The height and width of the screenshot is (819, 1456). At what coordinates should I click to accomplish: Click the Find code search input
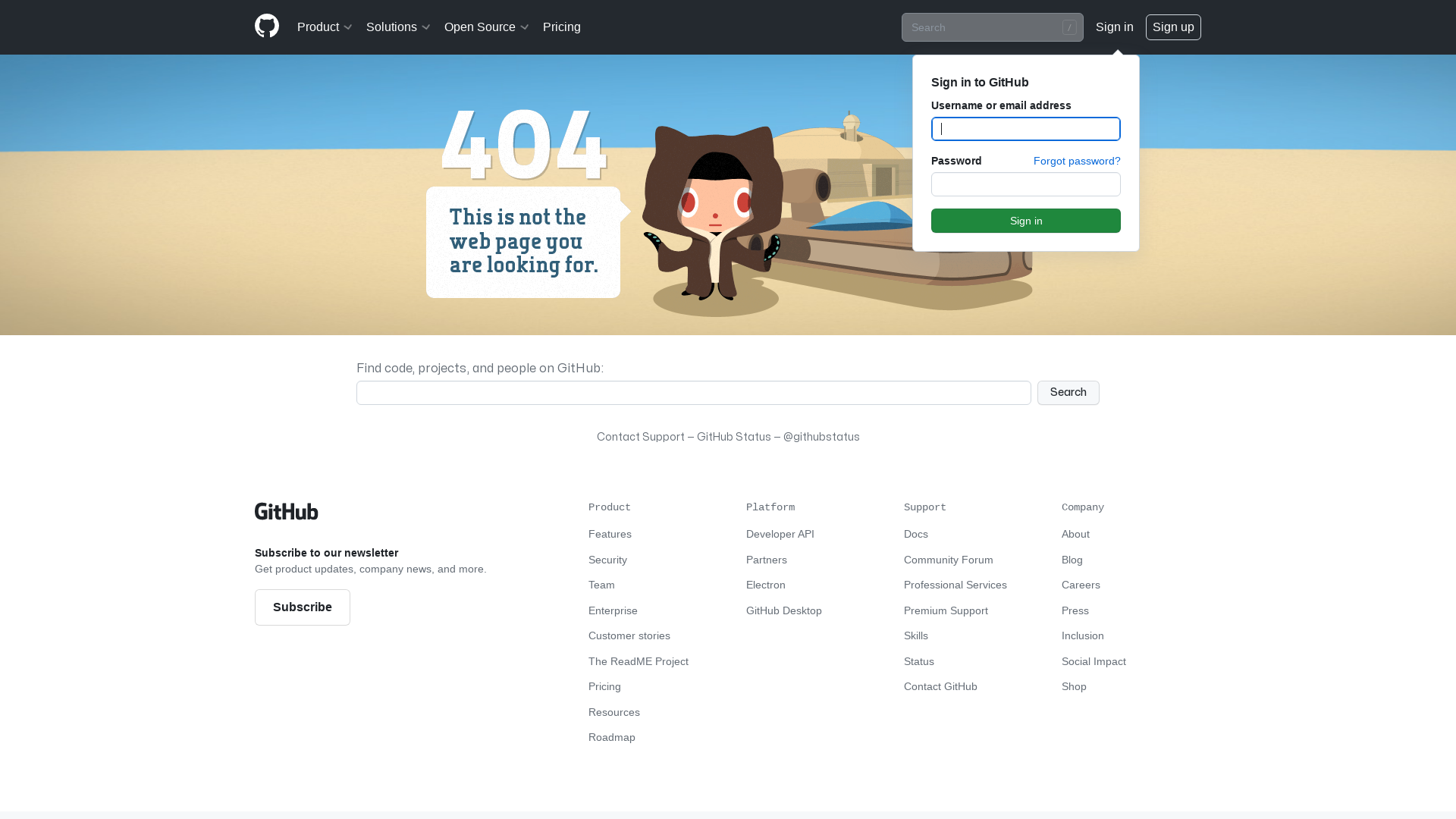point(694,393)
